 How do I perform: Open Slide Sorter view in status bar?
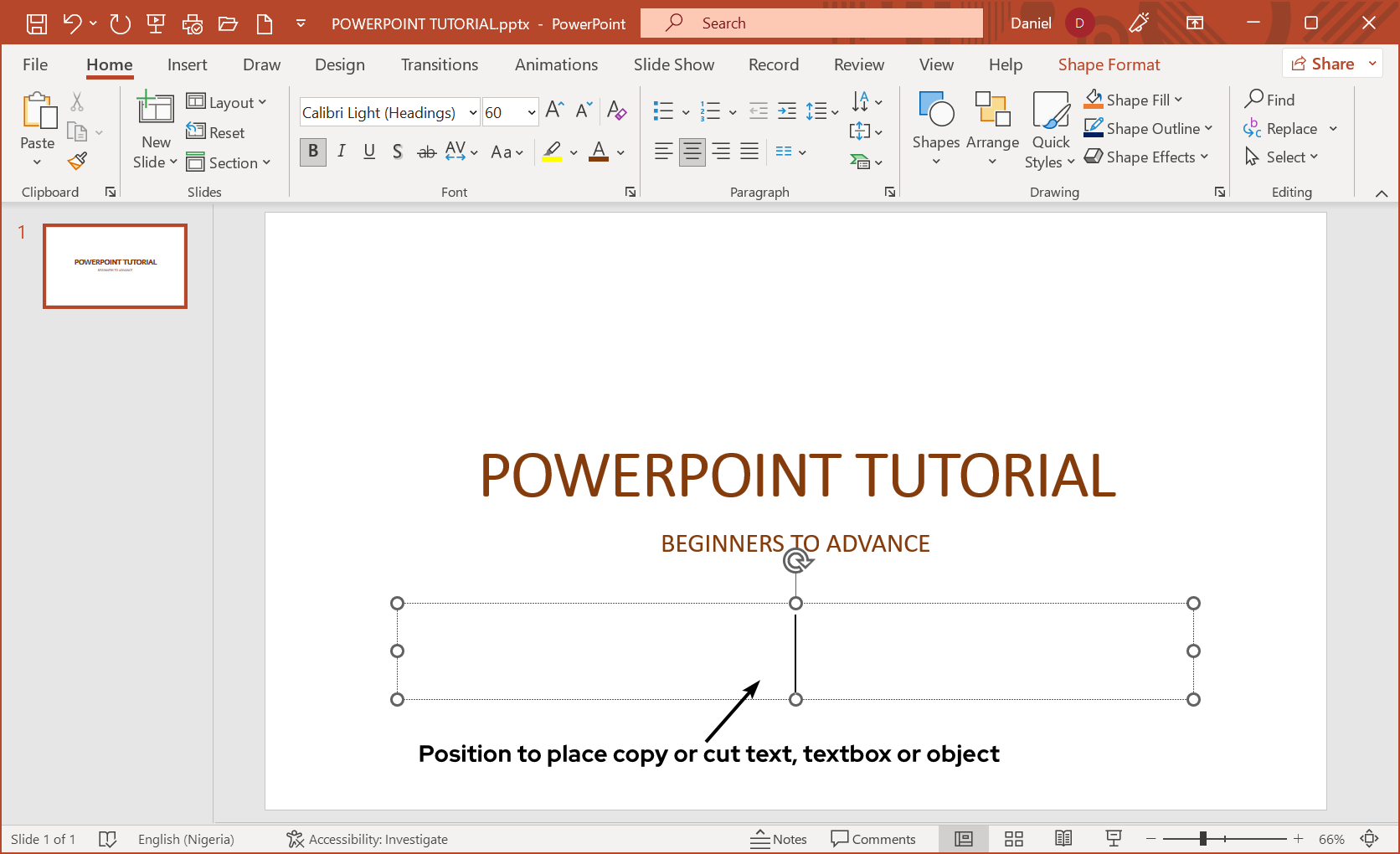click(1014, 839)
